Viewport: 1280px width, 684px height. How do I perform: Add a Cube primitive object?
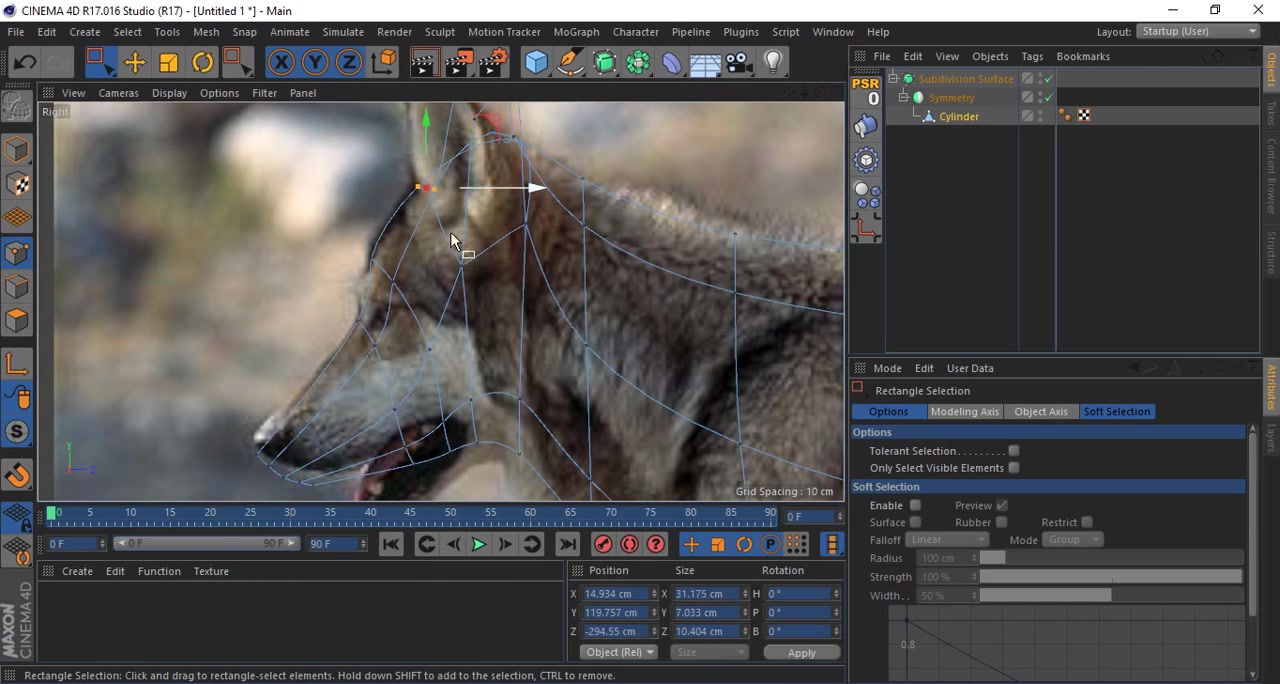pos(536,63)
